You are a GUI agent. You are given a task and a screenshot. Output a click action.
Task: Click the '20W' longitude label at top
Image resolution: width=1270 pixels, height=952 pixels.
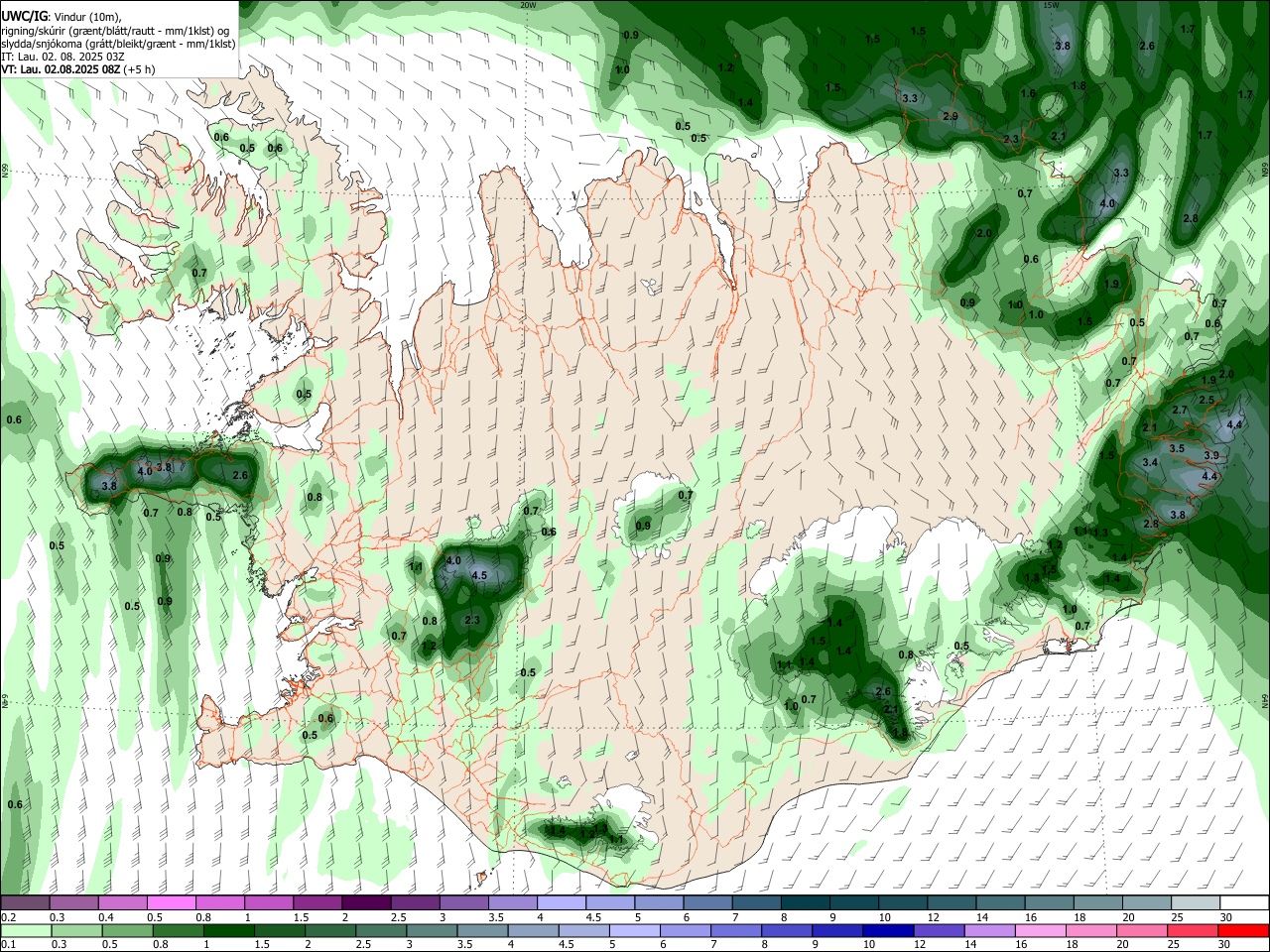tap(528, 5)
